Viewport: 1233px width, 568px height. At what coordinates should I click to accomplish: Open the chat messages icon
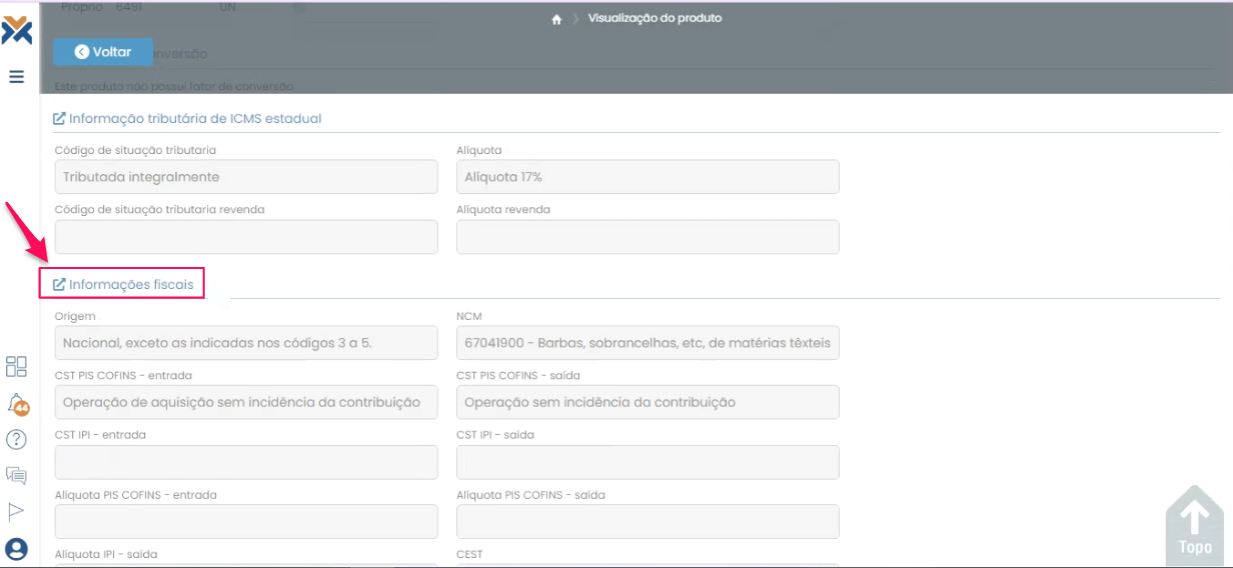tap(16, 475)
